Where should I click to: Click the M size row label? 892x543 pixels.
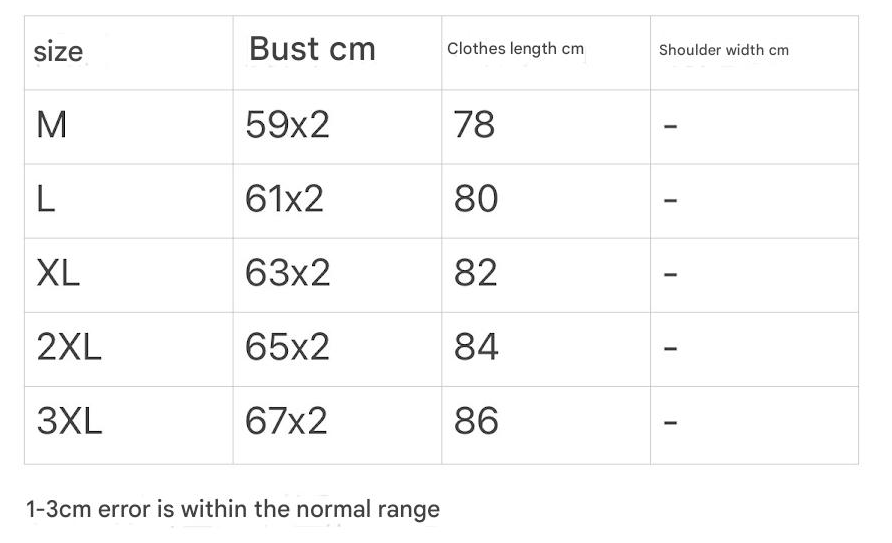(51, 126)
